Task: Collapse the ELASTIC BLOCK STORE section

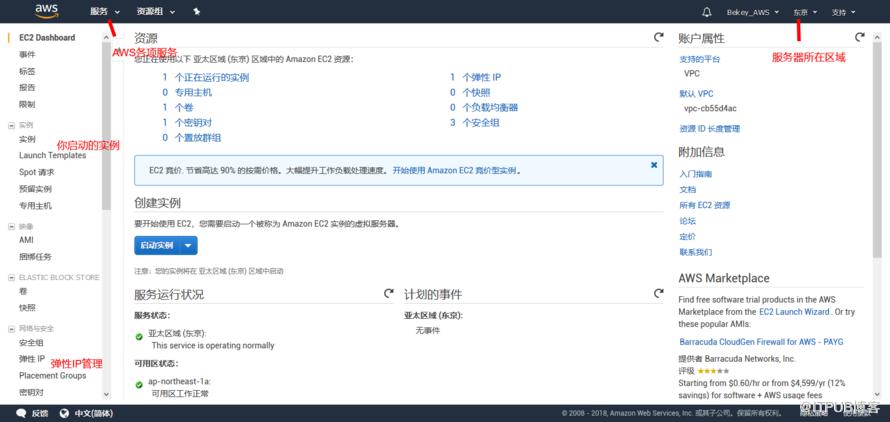Action: point(12,278)
